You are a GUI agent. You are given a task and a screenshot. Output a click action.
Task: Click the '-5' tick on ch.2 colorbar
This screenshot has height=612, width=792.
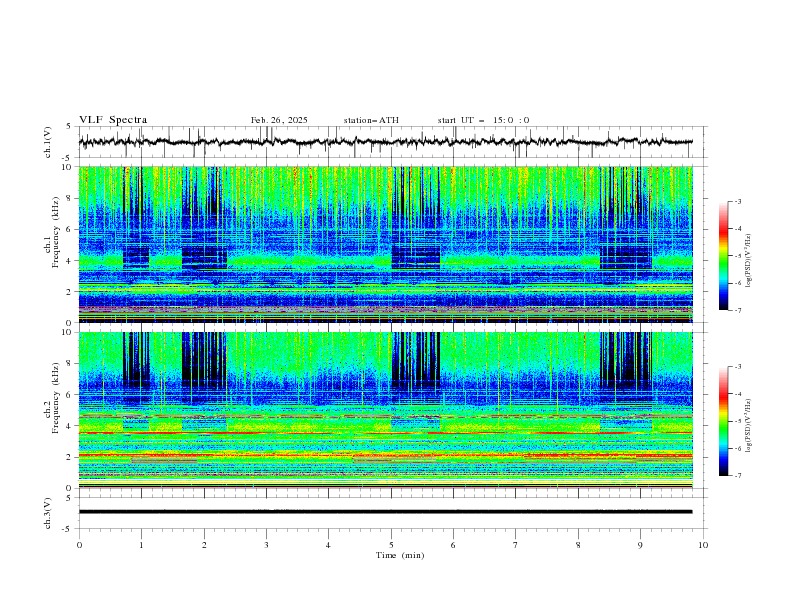tap(738, 421)
